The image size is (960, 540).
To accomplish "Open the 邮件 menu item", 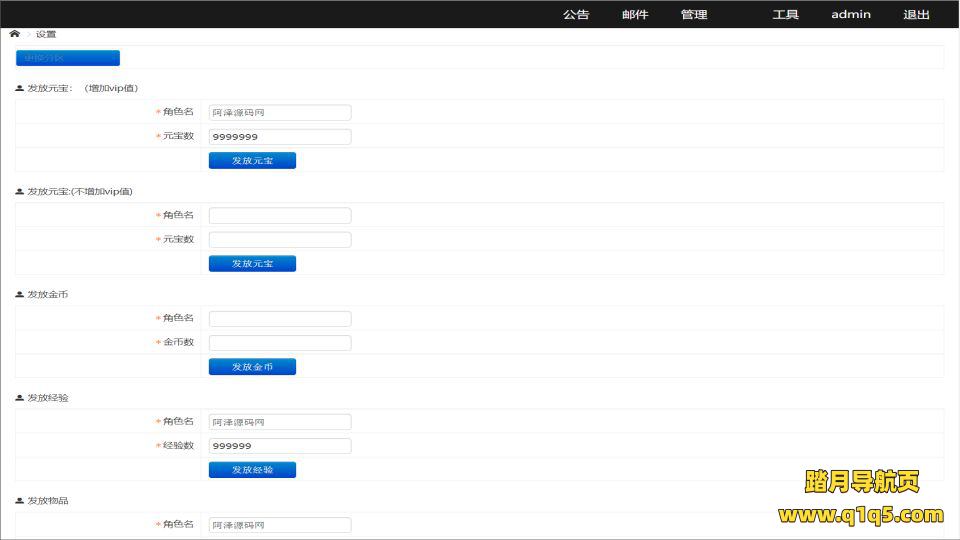I will (x=635, y=15).
